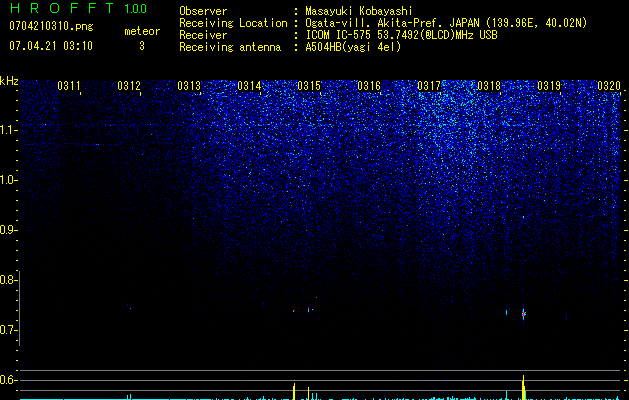This screenshot has width=629, height=400.
Task: Click the 0312 time marker
Action: pos(129,86)
